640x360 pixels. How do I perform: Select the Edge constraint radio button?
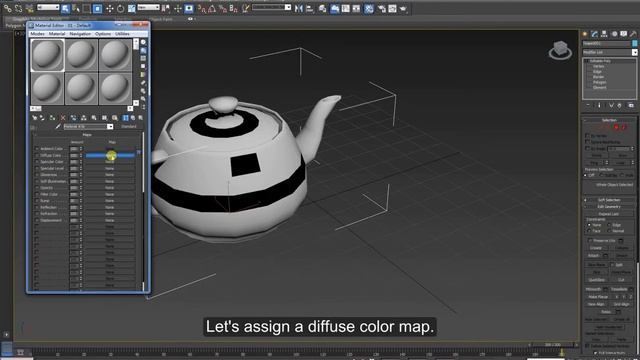609,225
